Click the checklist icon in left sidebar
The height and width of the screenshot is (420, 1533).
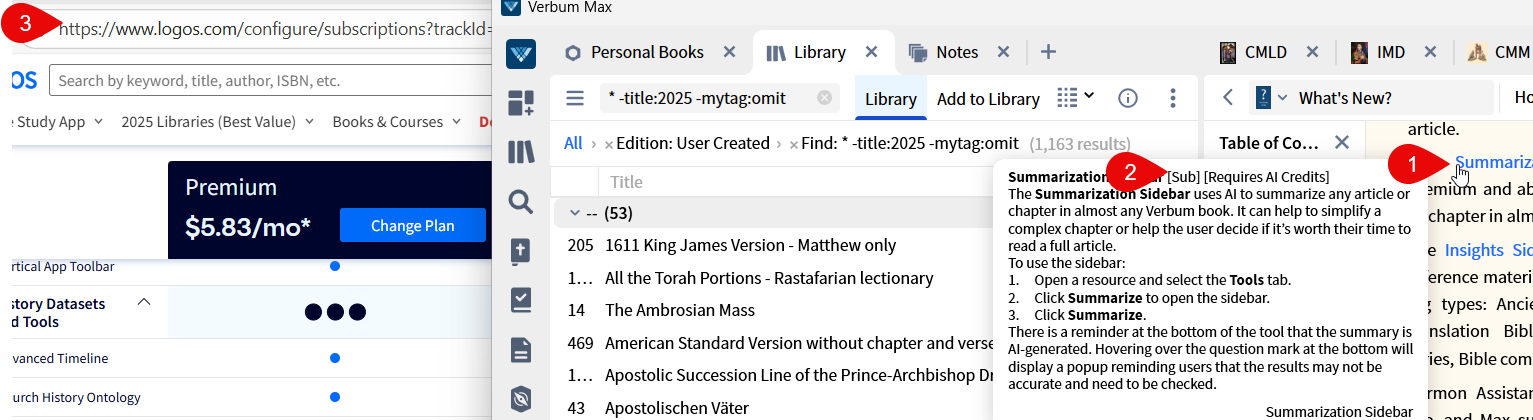[x=520, y=300]
